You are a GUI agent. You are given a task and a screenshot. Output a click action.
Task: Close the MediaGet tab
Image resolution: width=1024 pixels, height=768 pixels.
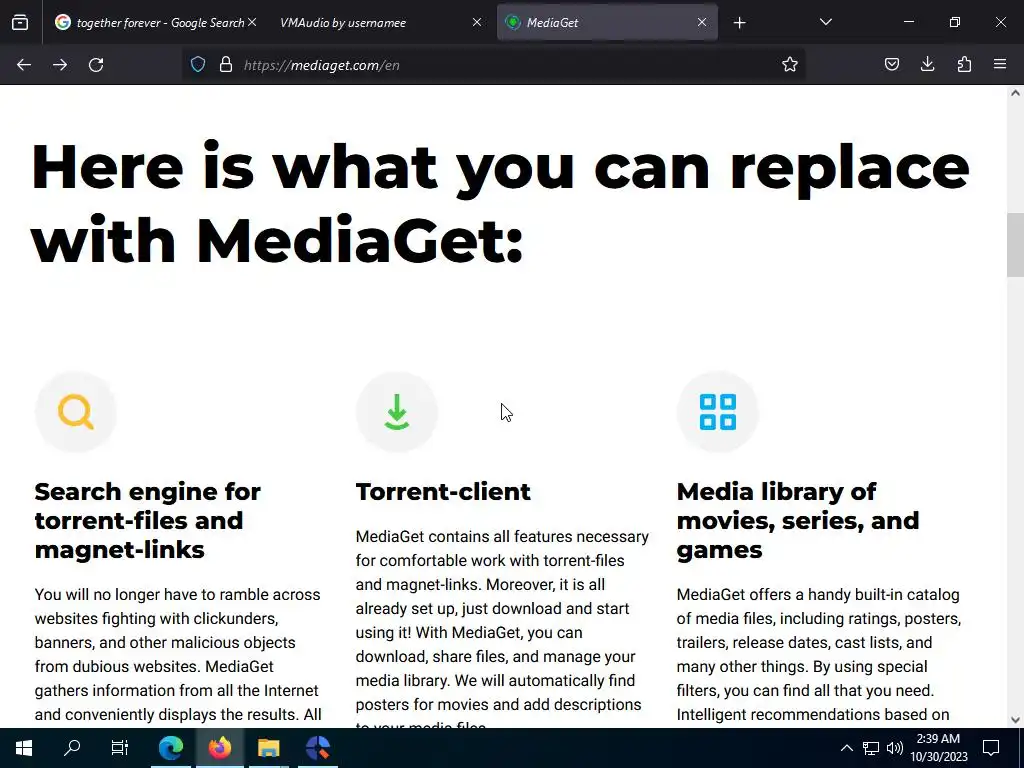pos(701,22)
